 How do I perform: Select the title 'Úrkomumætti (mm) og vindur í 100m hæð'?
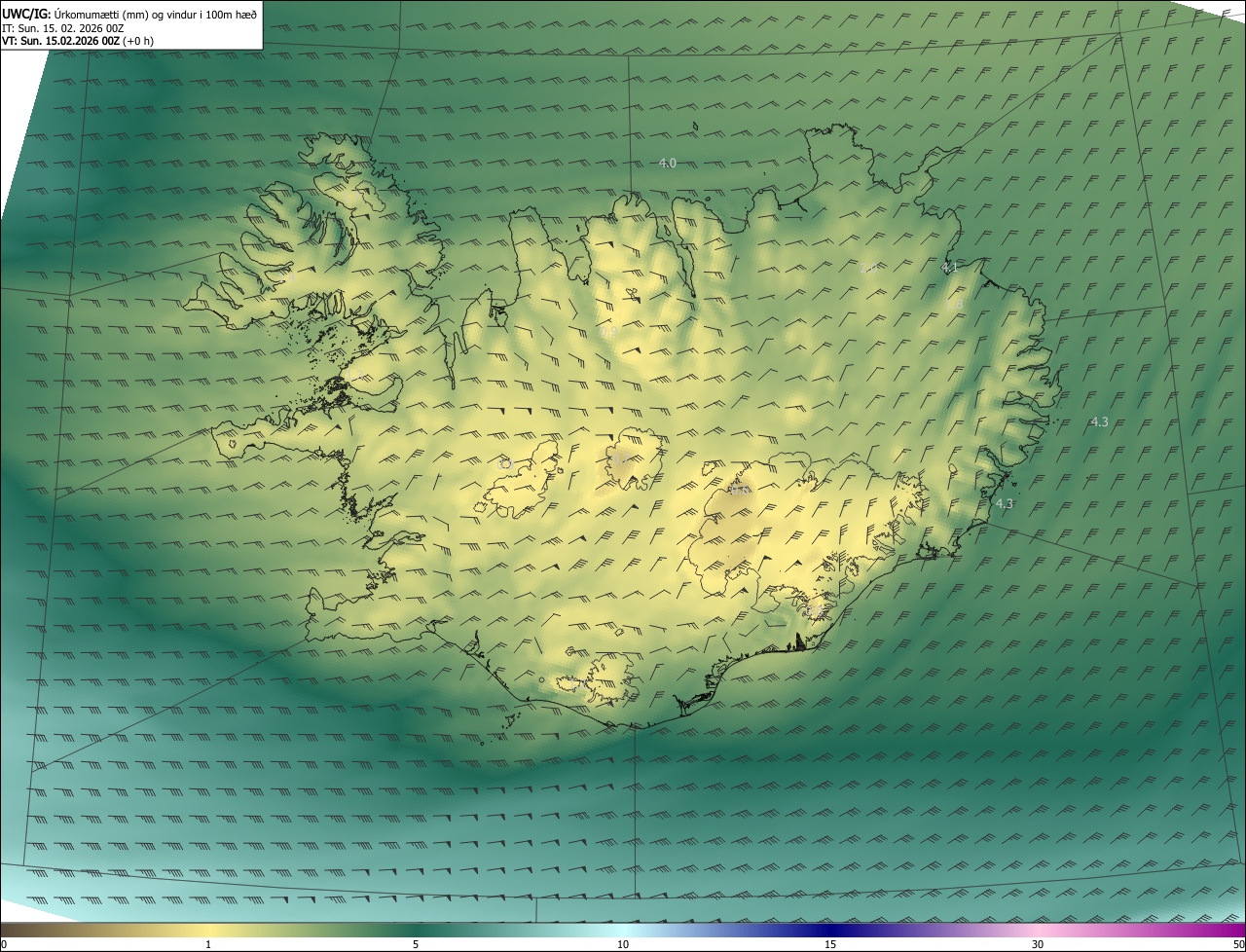point(156,14)
